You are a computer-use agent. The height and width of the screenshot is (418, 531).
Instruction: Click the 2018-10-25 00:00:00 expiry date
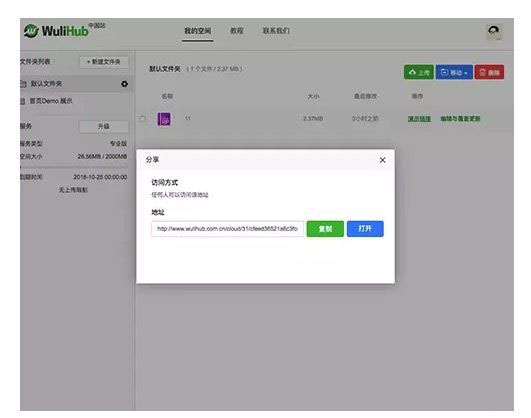(100, 177)
